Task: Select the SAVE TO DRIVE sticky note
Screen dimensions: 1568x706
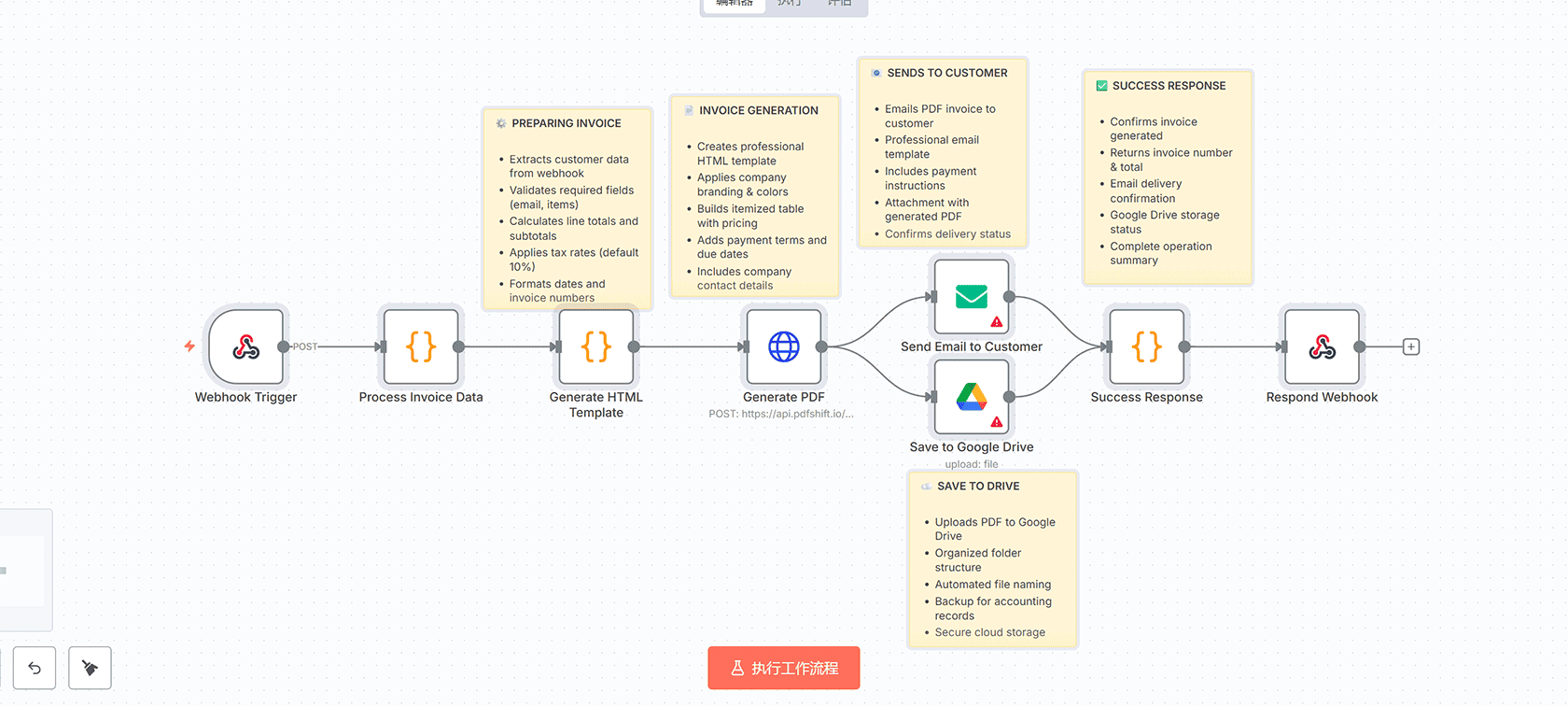Action: 992,560
